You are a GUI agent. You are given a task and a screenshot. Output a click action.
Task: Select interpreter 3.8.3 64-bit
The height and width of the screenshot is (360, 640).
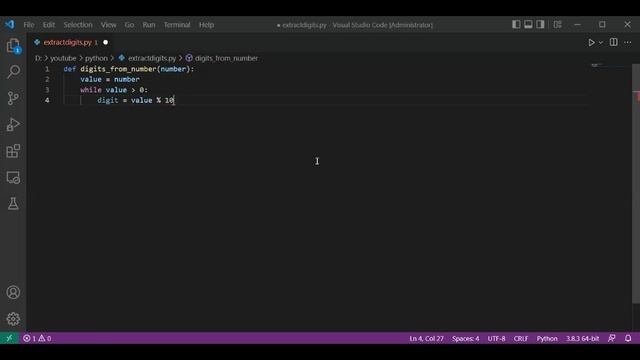pos(582,338)
